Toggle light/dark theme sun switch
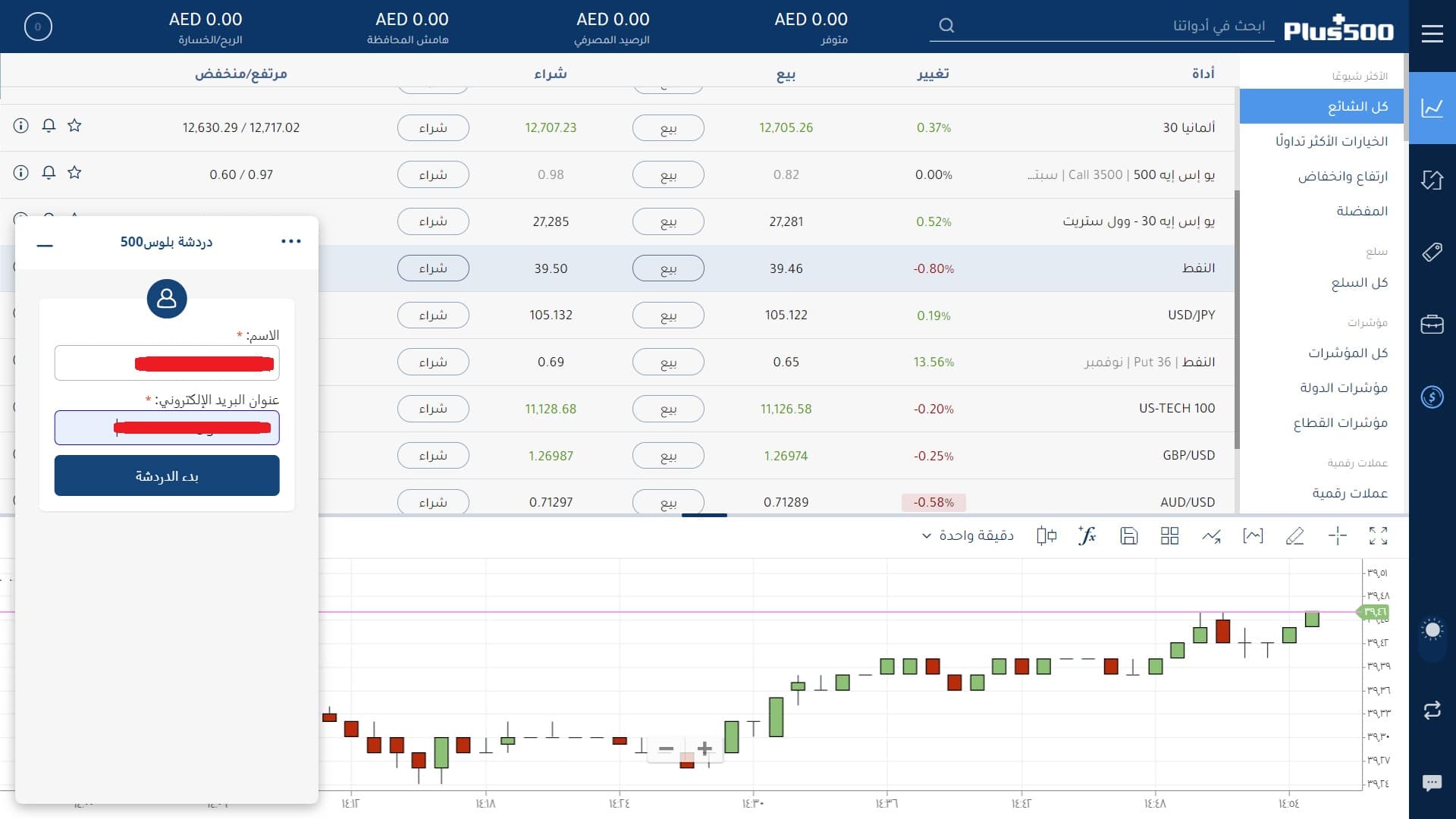1456x819 pixels. [1432, 631]
